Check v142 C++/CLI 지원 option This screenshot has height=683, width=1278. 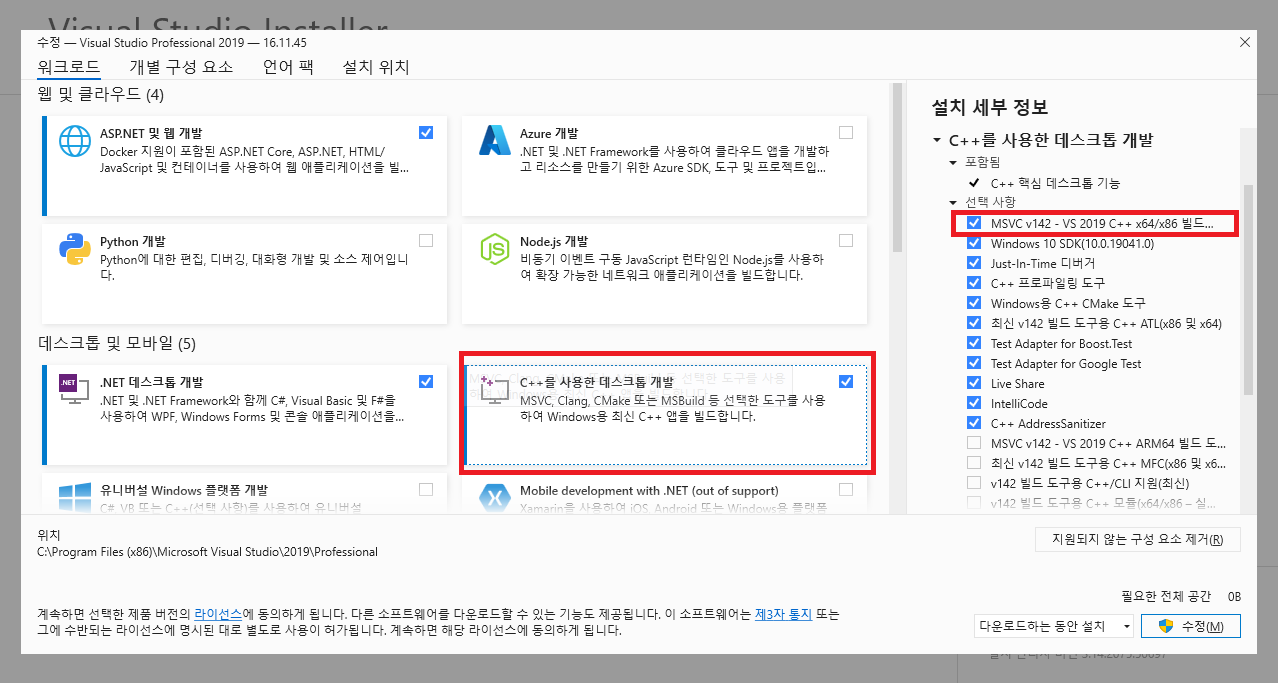point(974,483)
